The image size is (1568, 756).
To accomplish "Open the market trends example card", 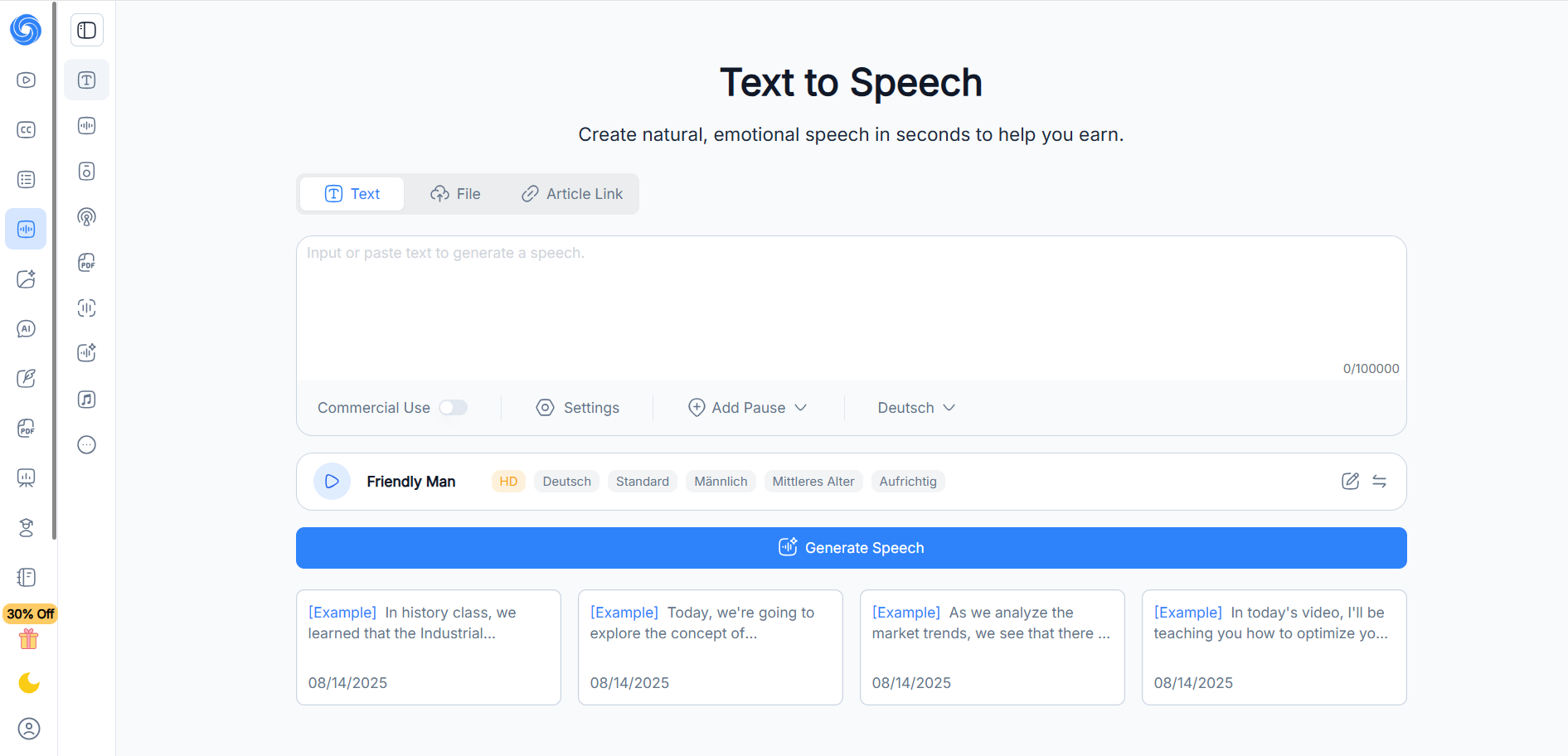I will pyautogui.click(x=993, y=647).
